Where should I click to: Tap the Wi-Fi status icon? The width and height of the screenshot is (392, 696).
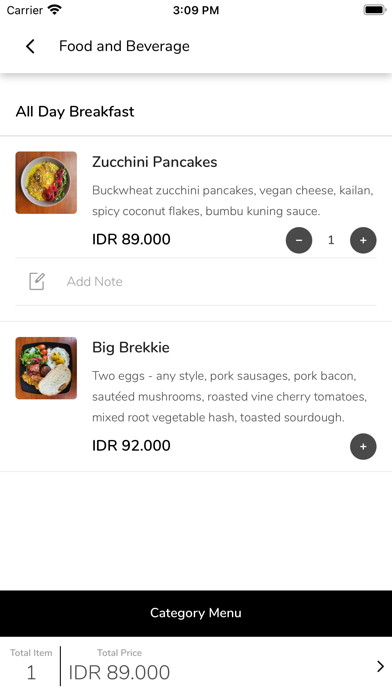click(x=55, y=10)
